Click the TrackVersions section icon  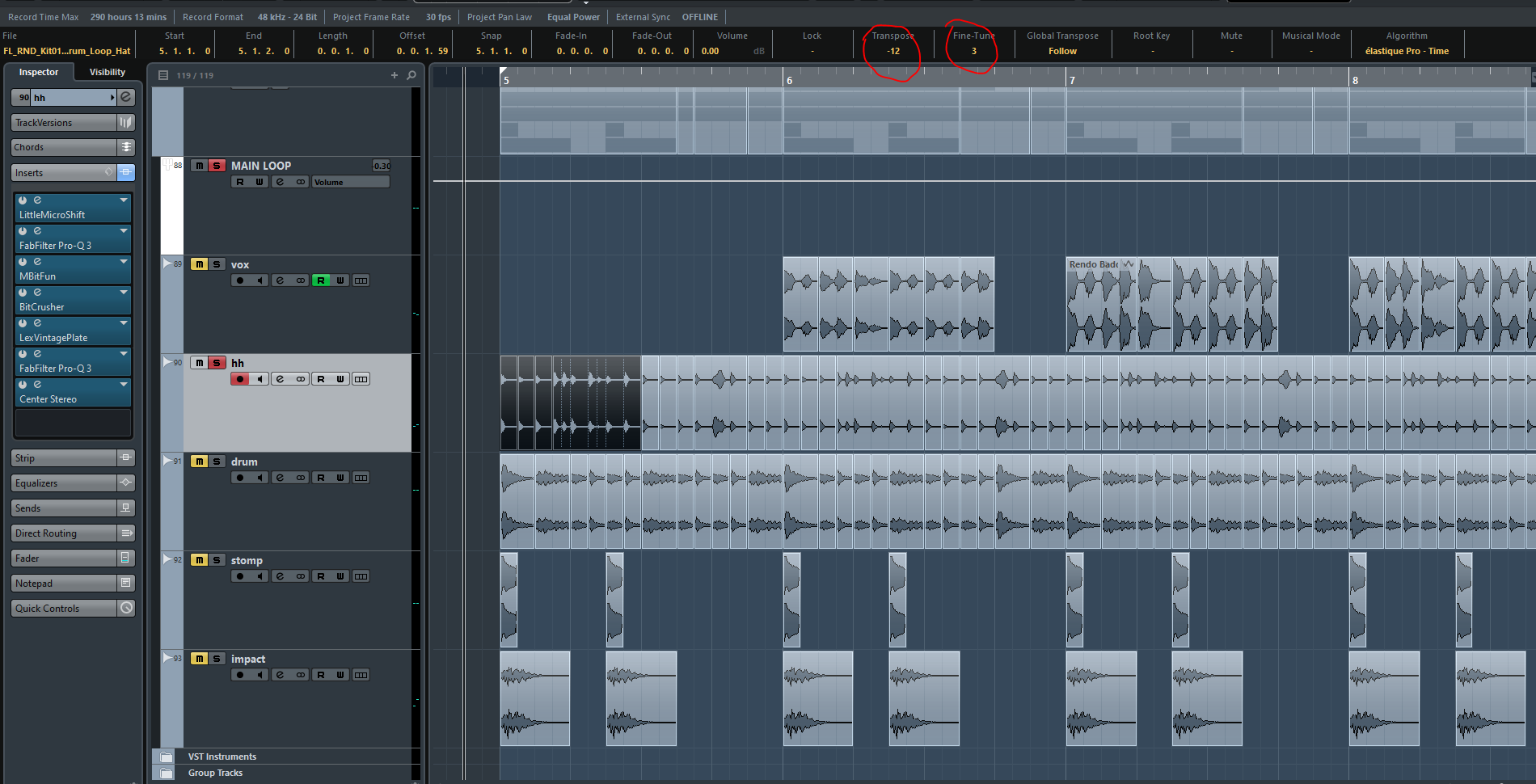[126, 122]
